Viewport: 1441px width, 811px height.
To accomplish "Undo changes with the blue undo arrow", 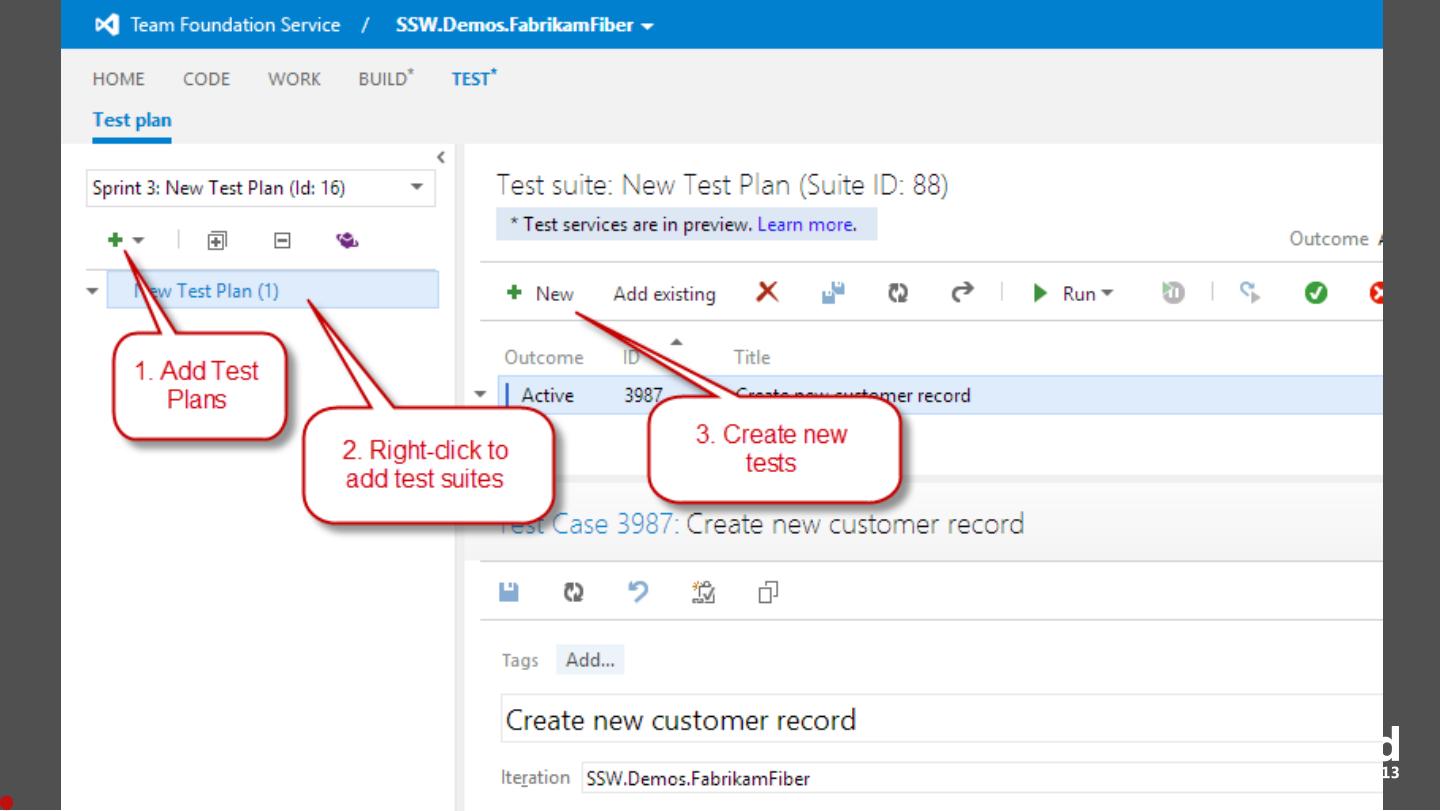I will click(x=638, y=592).
